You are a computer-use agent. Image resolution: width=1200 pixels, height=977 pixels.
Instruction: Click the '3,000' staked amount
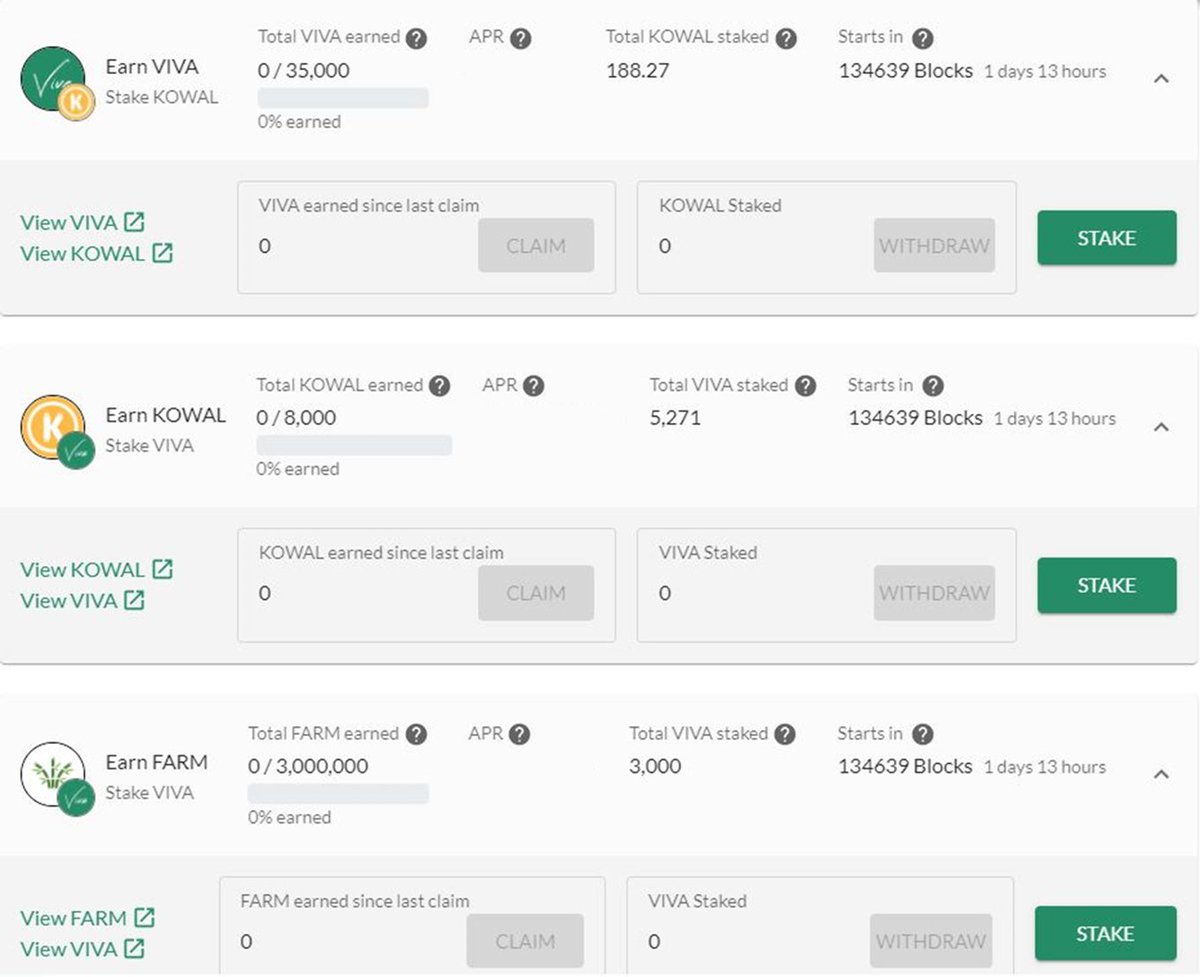click(655, 766)
